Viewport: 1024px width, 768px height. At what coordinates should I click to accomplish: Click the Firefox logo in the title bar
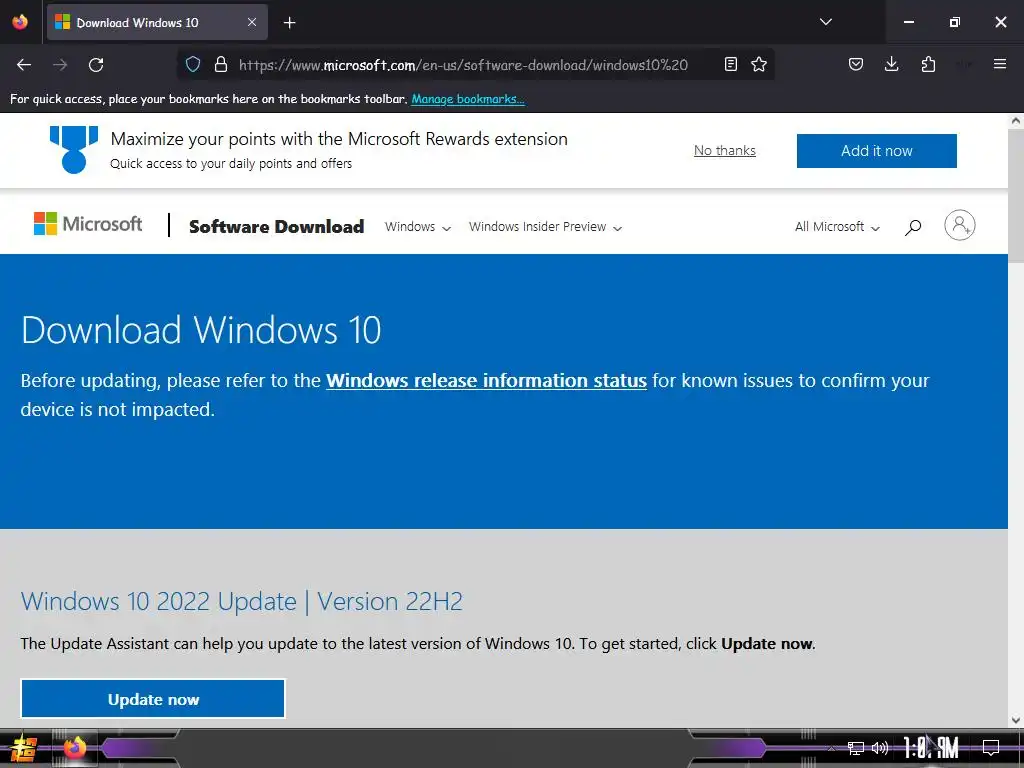pos(20,22)
